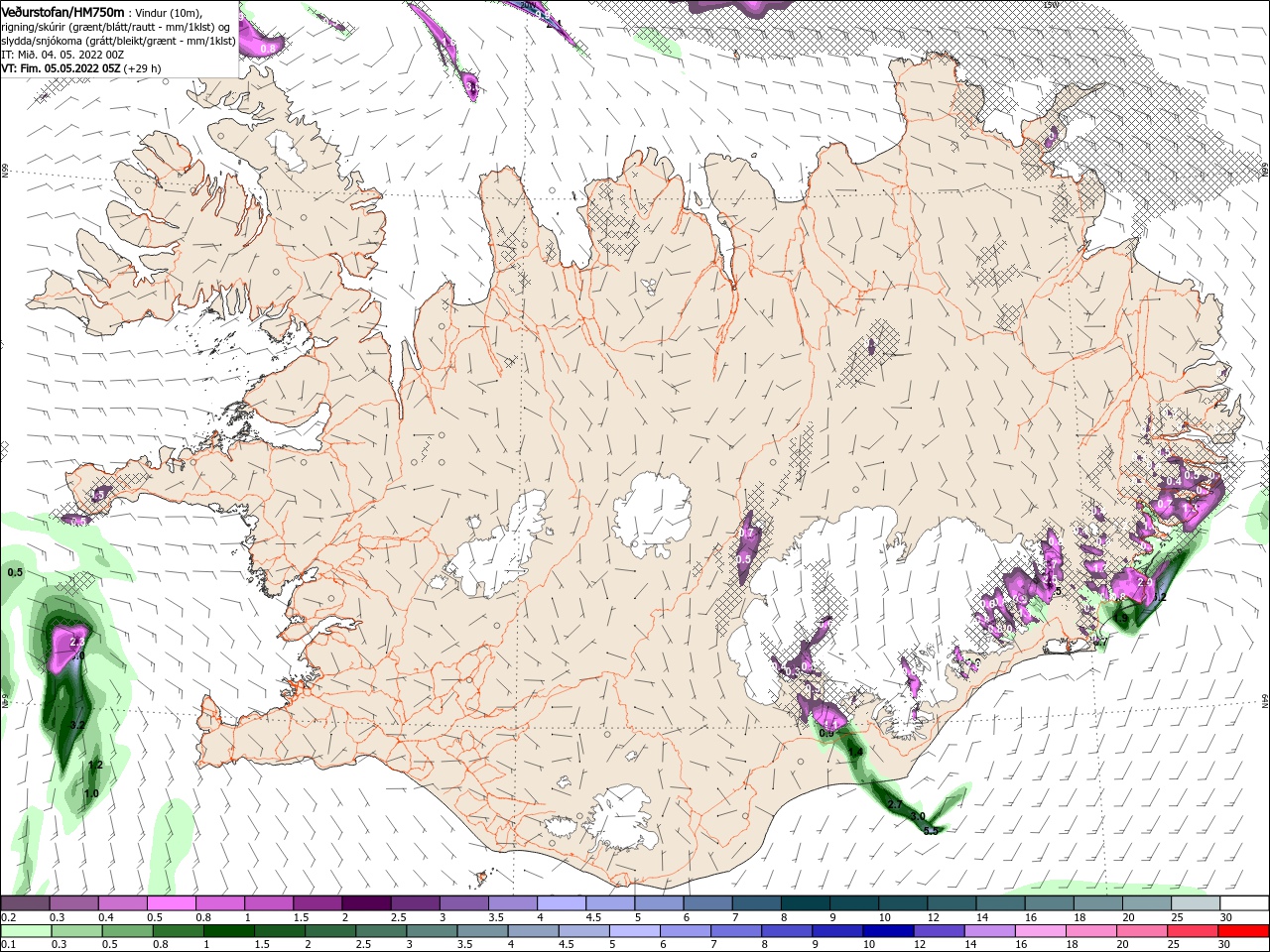Click the pure red 30+ swatch in lower legend row
This screenshot has width=1270, height=952.
pos(1243,931)
